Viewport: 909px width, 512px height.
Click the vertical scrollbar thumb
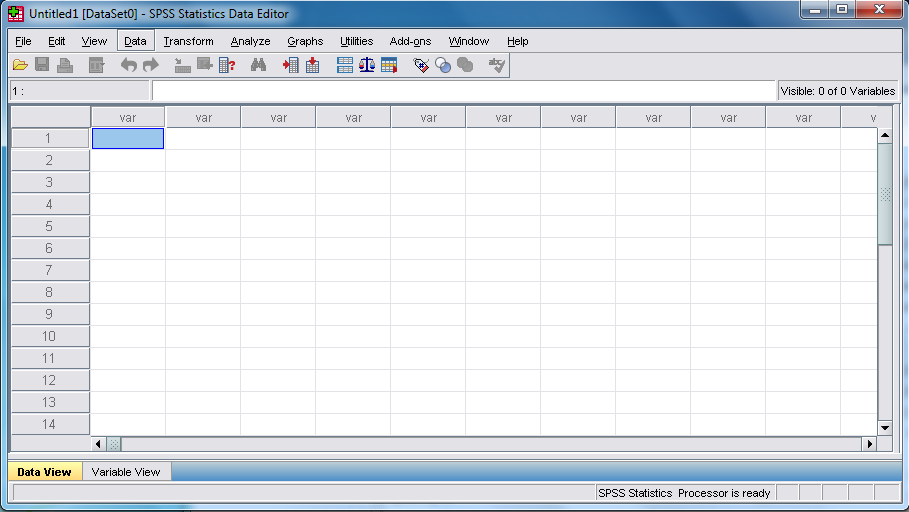tap(885, 194)
